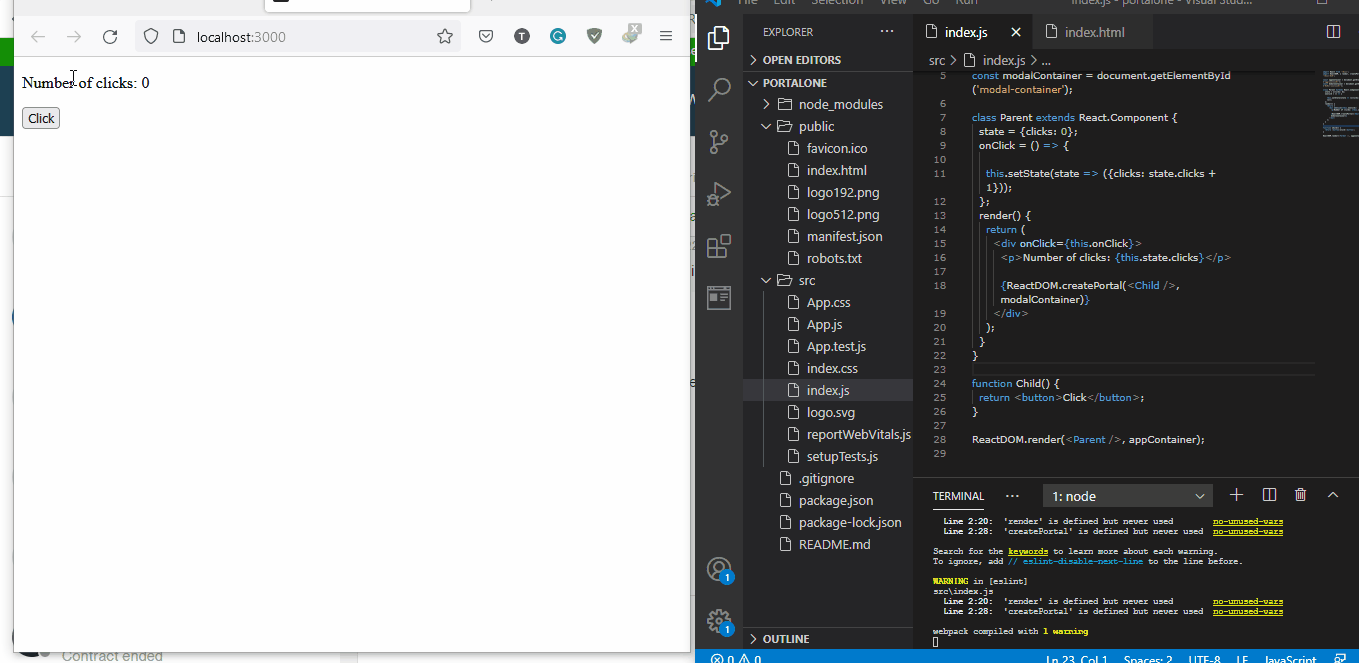Open the Grammarly extension icon
The height and width of the screenshot is (663, 1359).
(x=557, y=35)
